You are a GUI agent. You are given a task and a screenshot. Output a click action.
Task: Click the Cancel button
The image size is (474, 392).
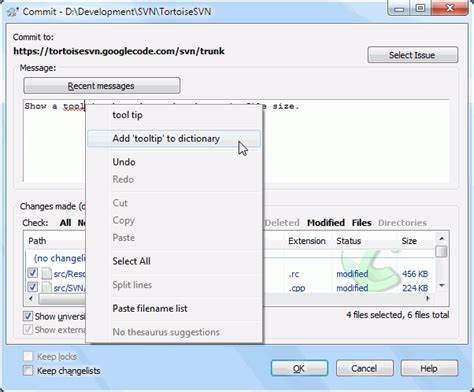click(365, 369)
